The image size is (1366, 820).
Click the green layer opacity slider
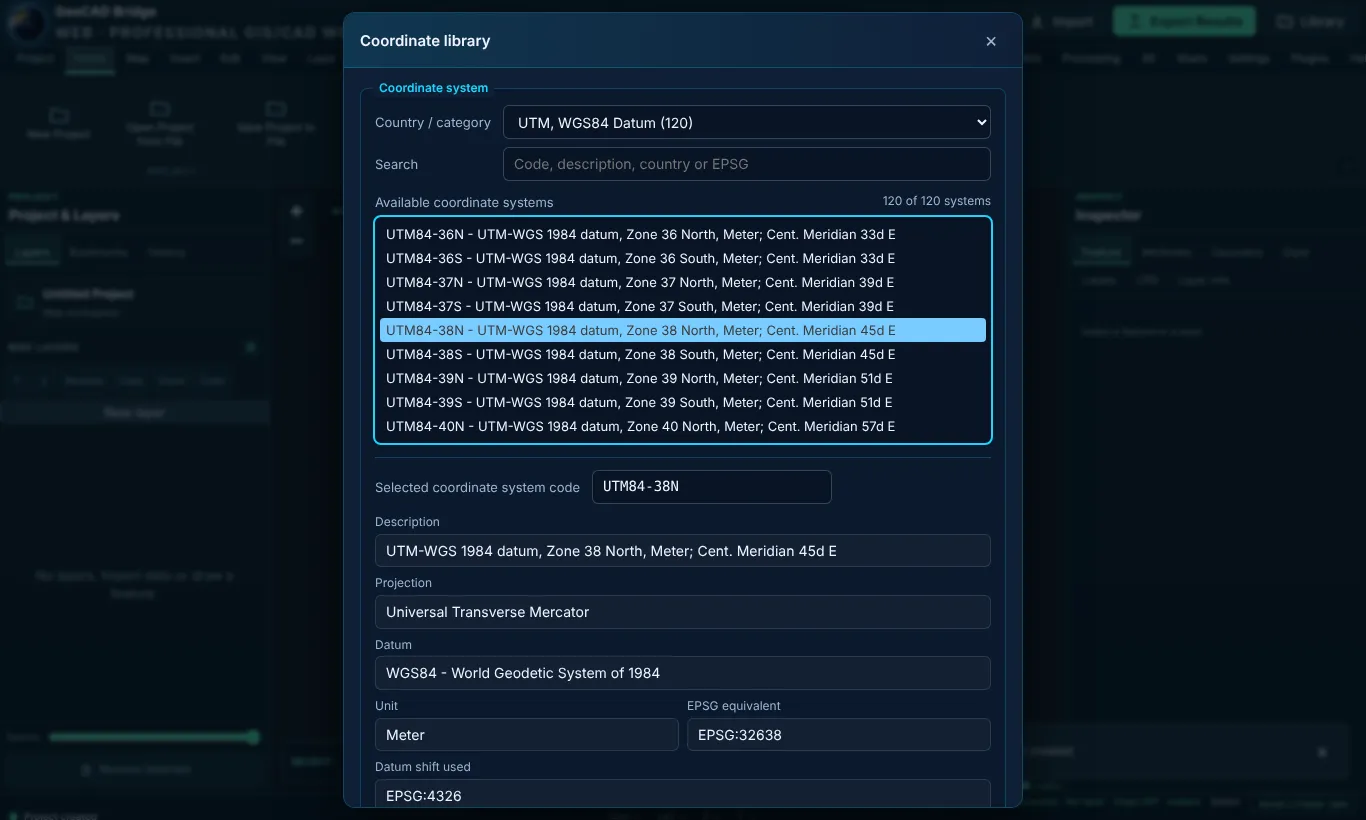click(x=153, y=737)
